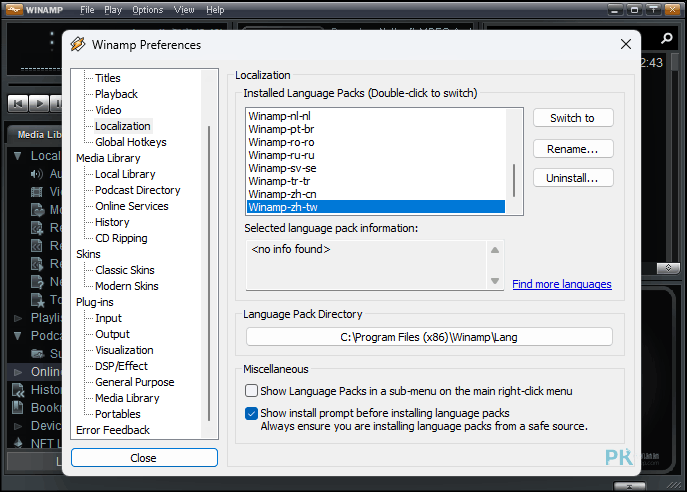Click the Winamp logo icon in main title bar
Viewport: 687px width, 492px height.
(14, 9)
